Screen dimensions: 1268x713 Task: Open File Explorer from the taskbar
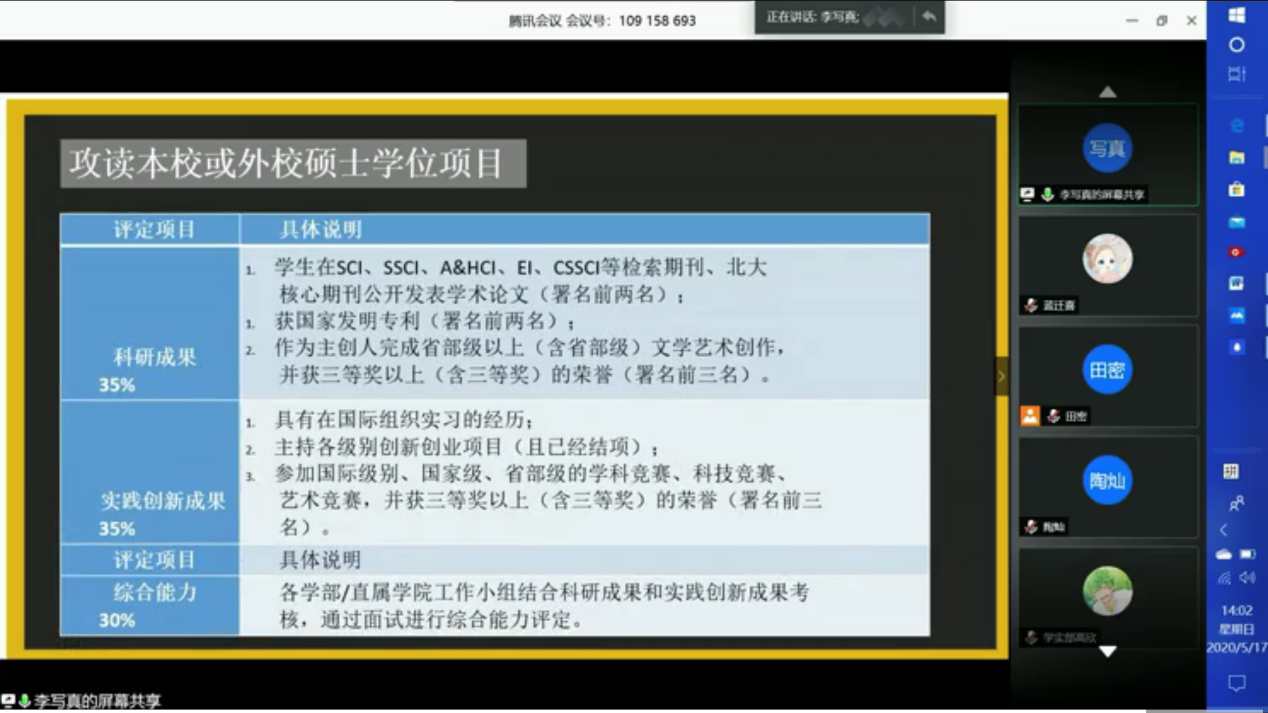(1237, 157)
